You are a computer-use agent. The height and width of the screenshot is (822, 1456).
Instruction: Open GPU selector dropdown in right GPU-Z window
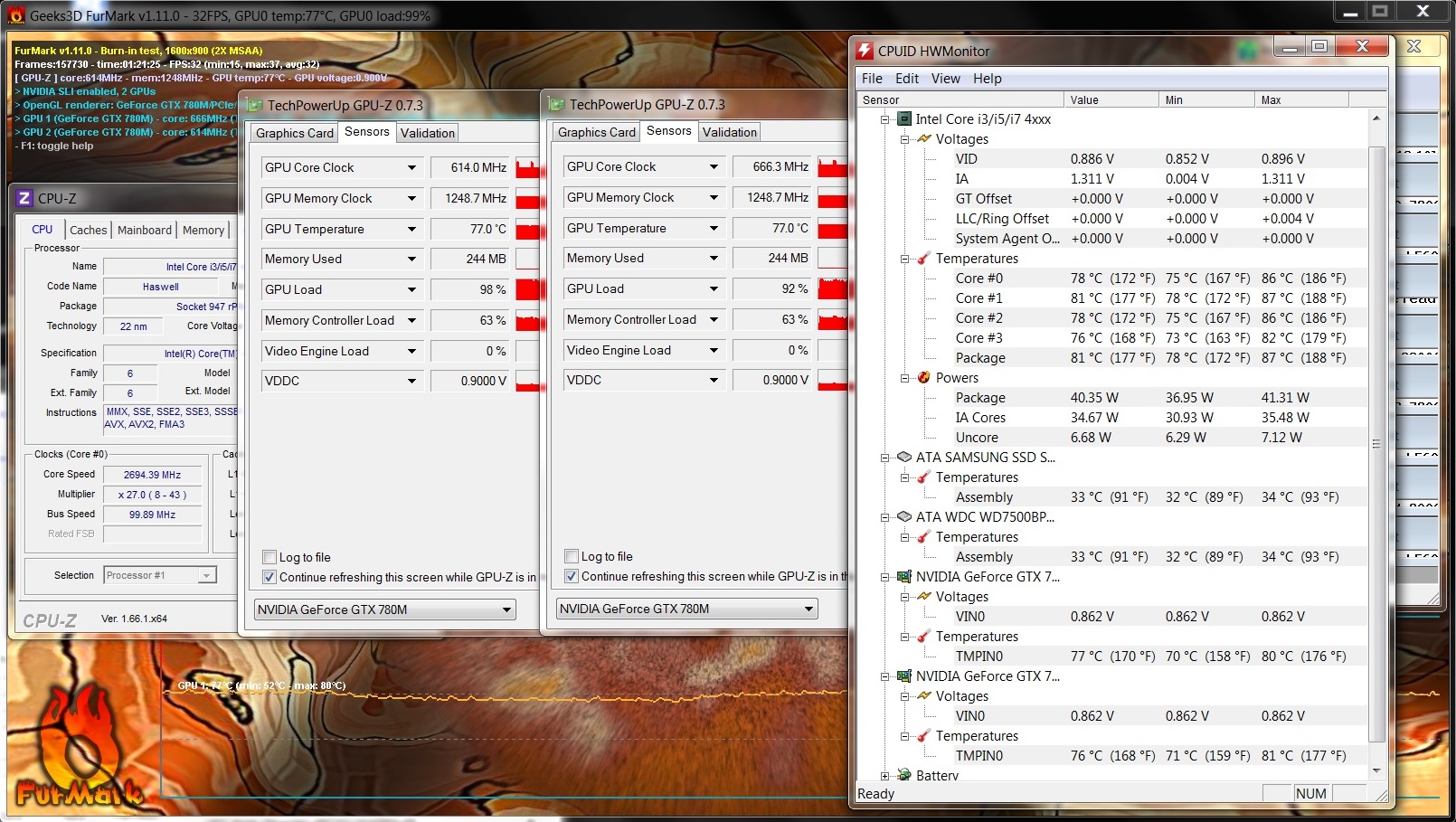[809, 609]
